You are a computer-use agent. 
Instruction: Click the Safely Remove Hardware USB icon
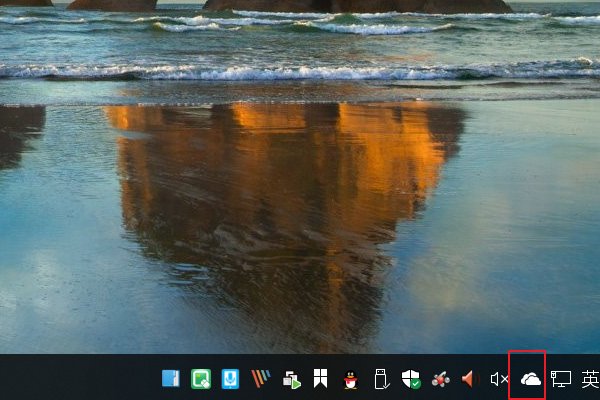(x=380, y=379)
